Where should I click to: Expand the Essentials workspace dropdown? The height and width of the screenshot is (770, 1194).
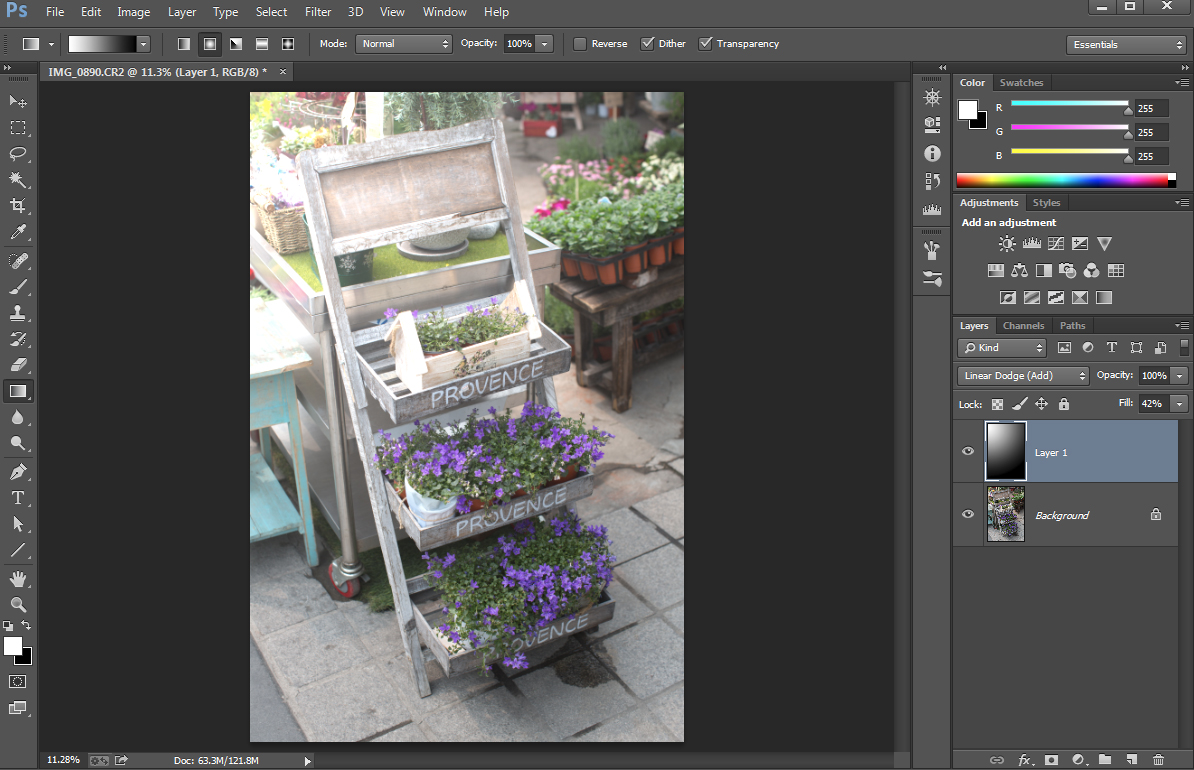click(x=1126, y=45)
